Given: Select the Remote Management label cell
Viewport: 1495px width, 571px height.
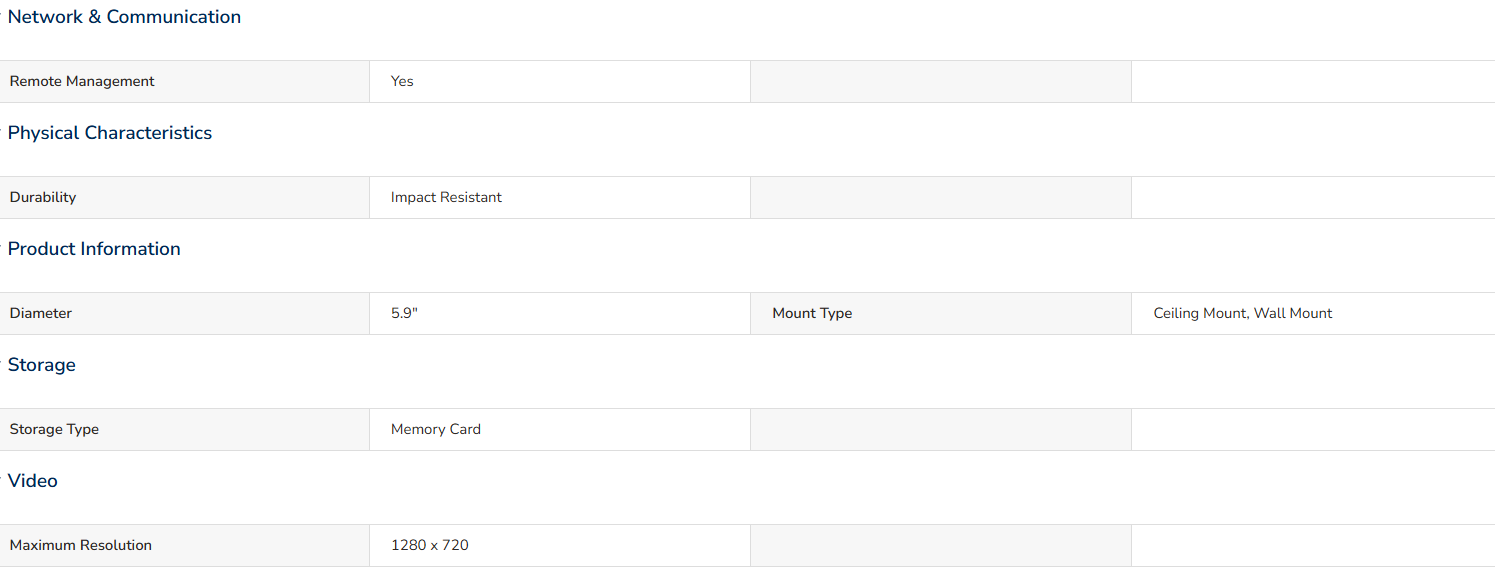Looking at the screenshot, I should [x=185, y=81].
